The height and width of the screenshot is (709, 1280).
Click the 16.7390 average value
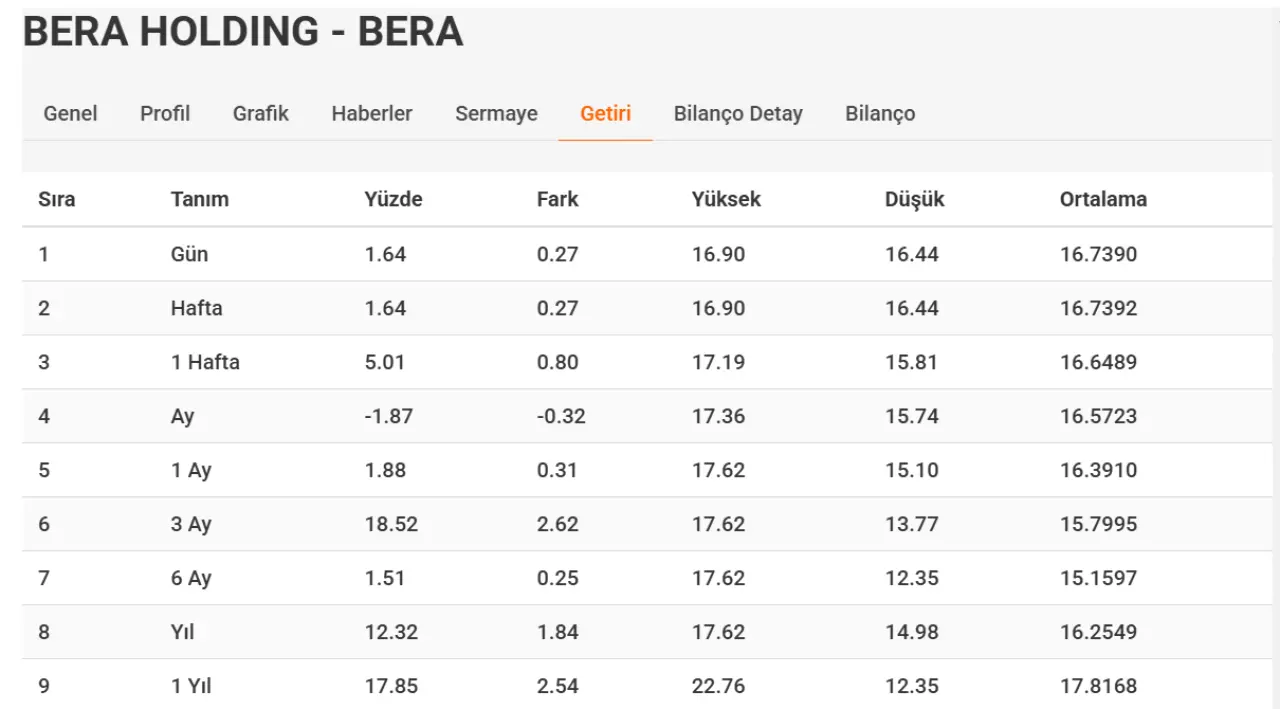coord(1098,254)
